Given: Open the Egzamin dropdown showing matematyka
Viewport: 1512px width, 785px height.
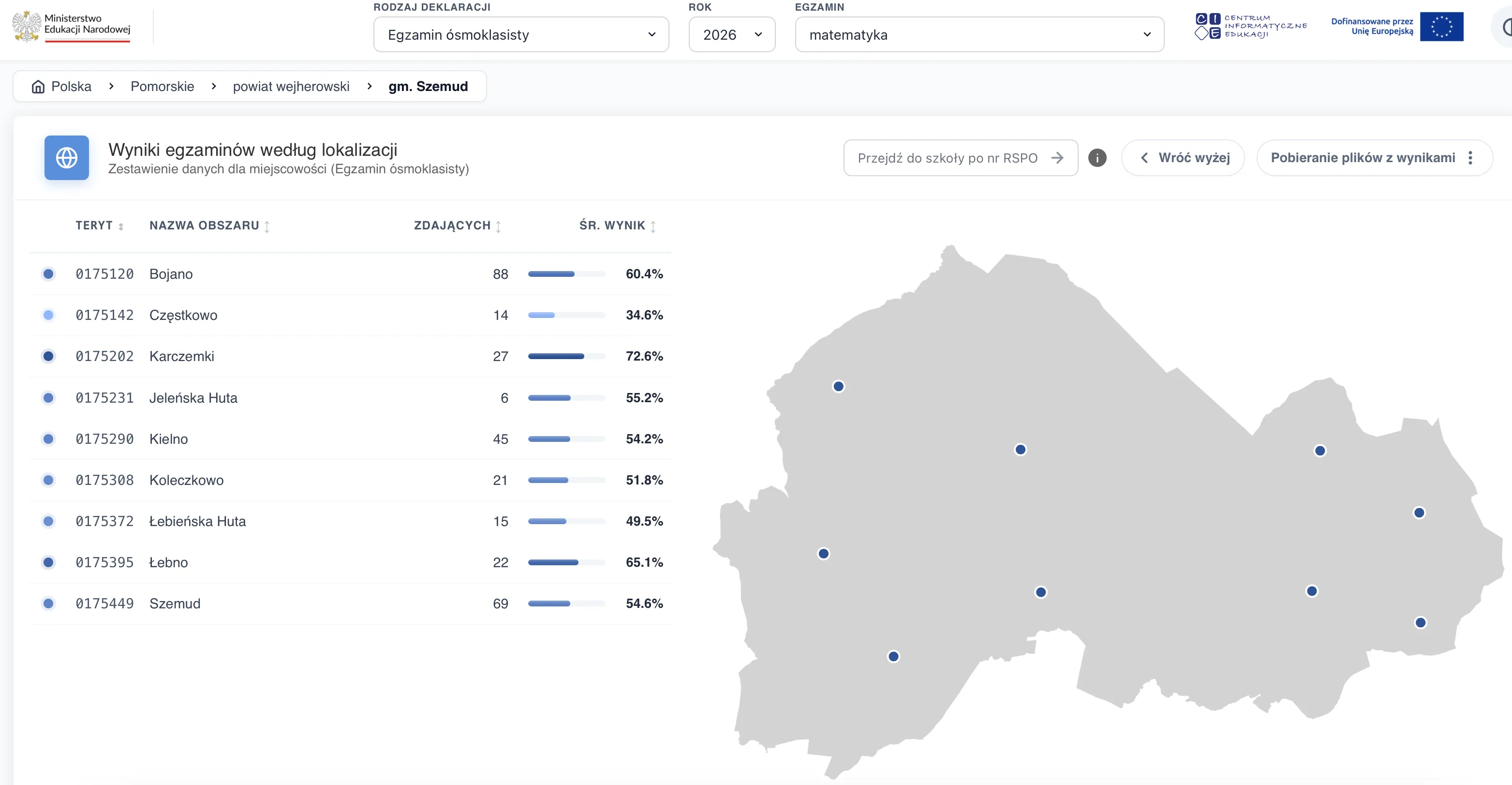Looking at the screenshot, I should click(x=979, y=35).
